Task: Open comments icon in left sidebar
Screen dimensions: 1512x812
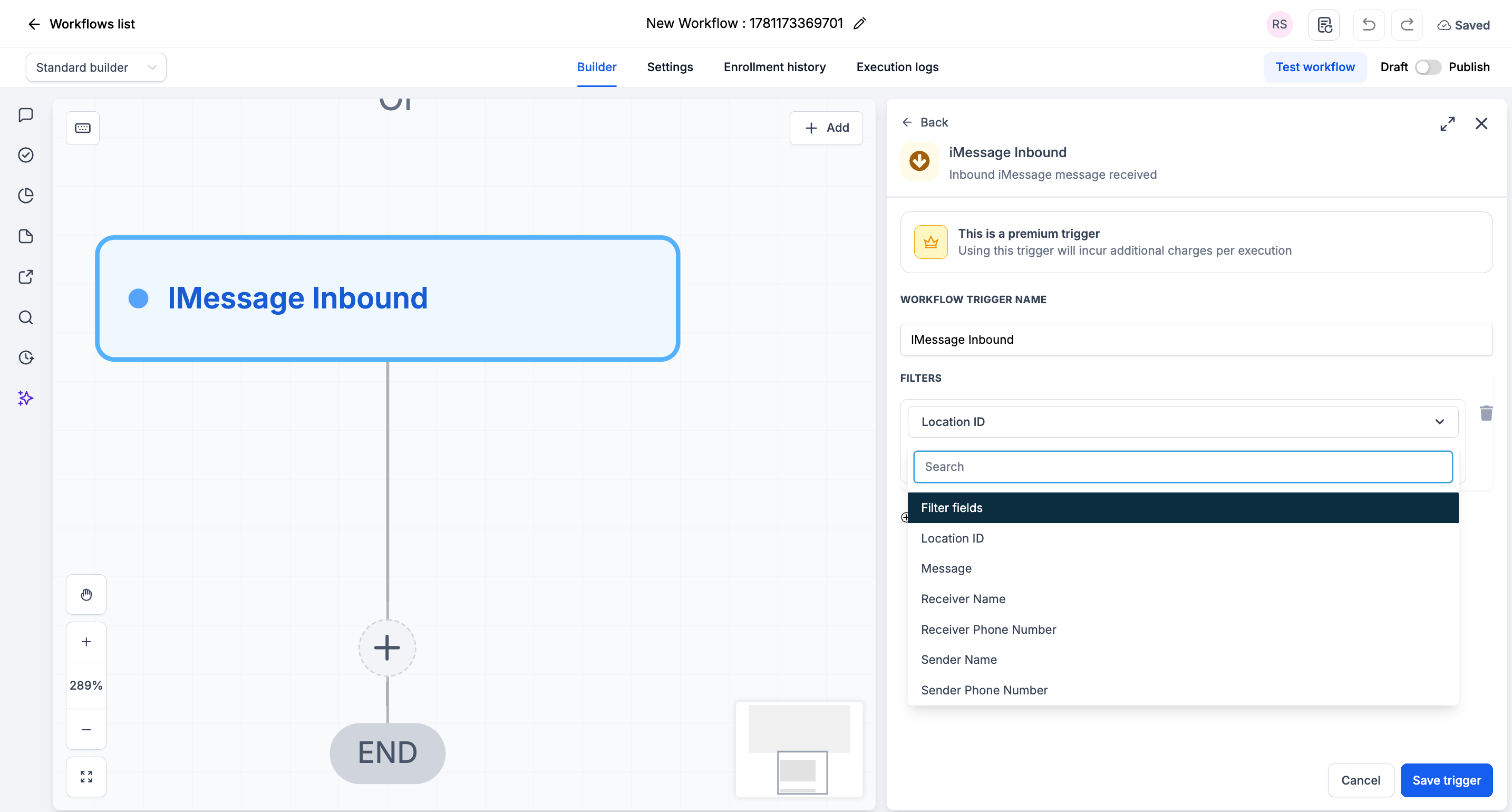Action: click(26, 114)
